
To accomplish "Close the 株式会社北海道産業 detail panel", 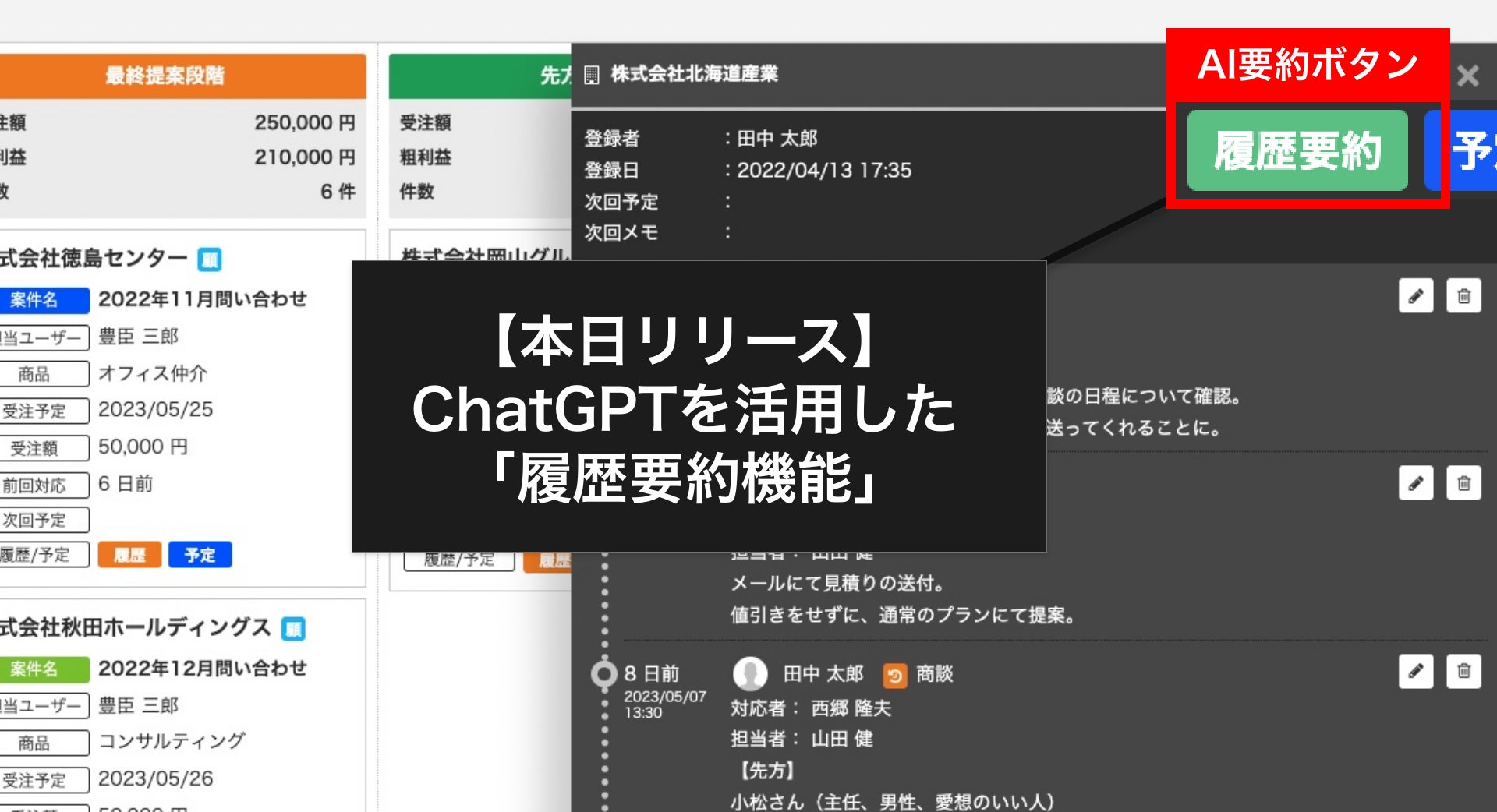I will coord(1468,76).
